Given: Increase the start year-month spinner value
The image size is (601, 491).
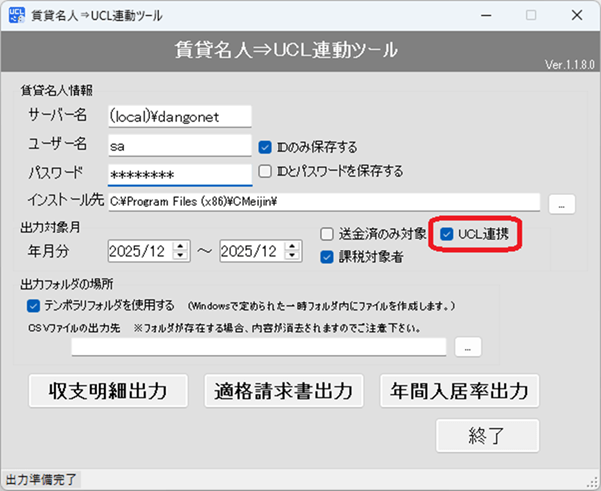Looking at the screenshot, I should tap(181, 245).
